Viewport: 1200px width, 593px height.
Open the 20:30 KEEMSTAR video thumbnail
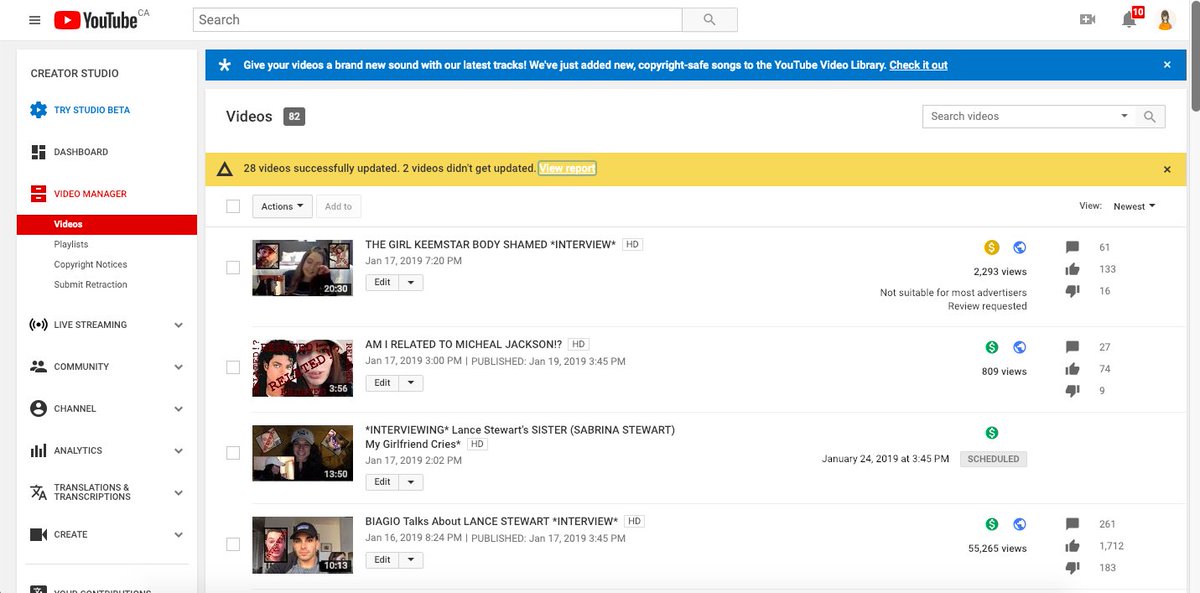[x=302, y=268]
